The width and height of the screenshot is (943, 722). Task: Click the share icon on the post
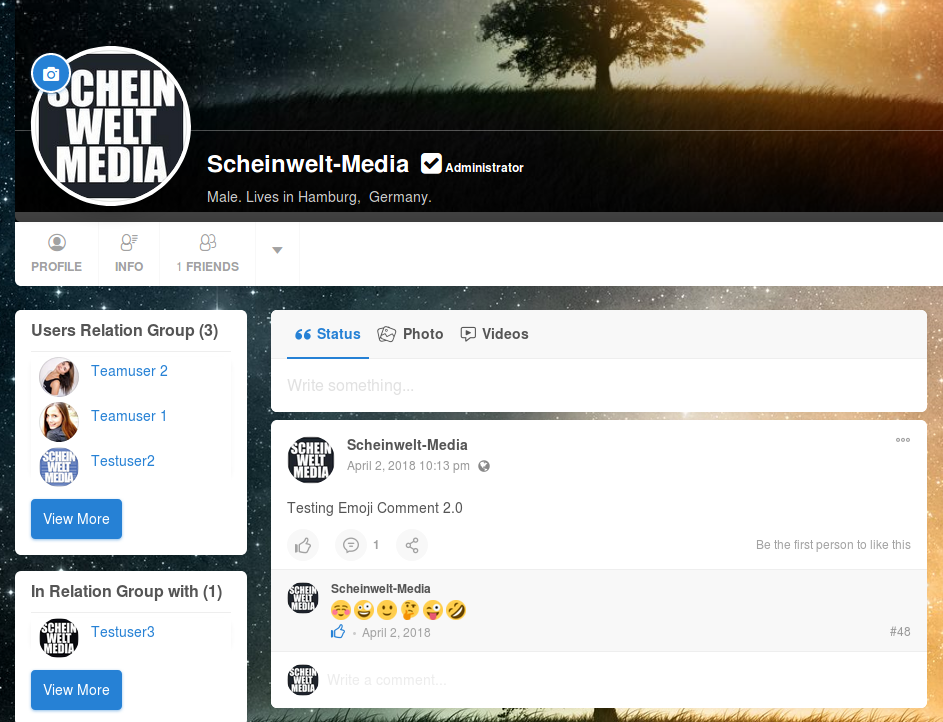412,545
